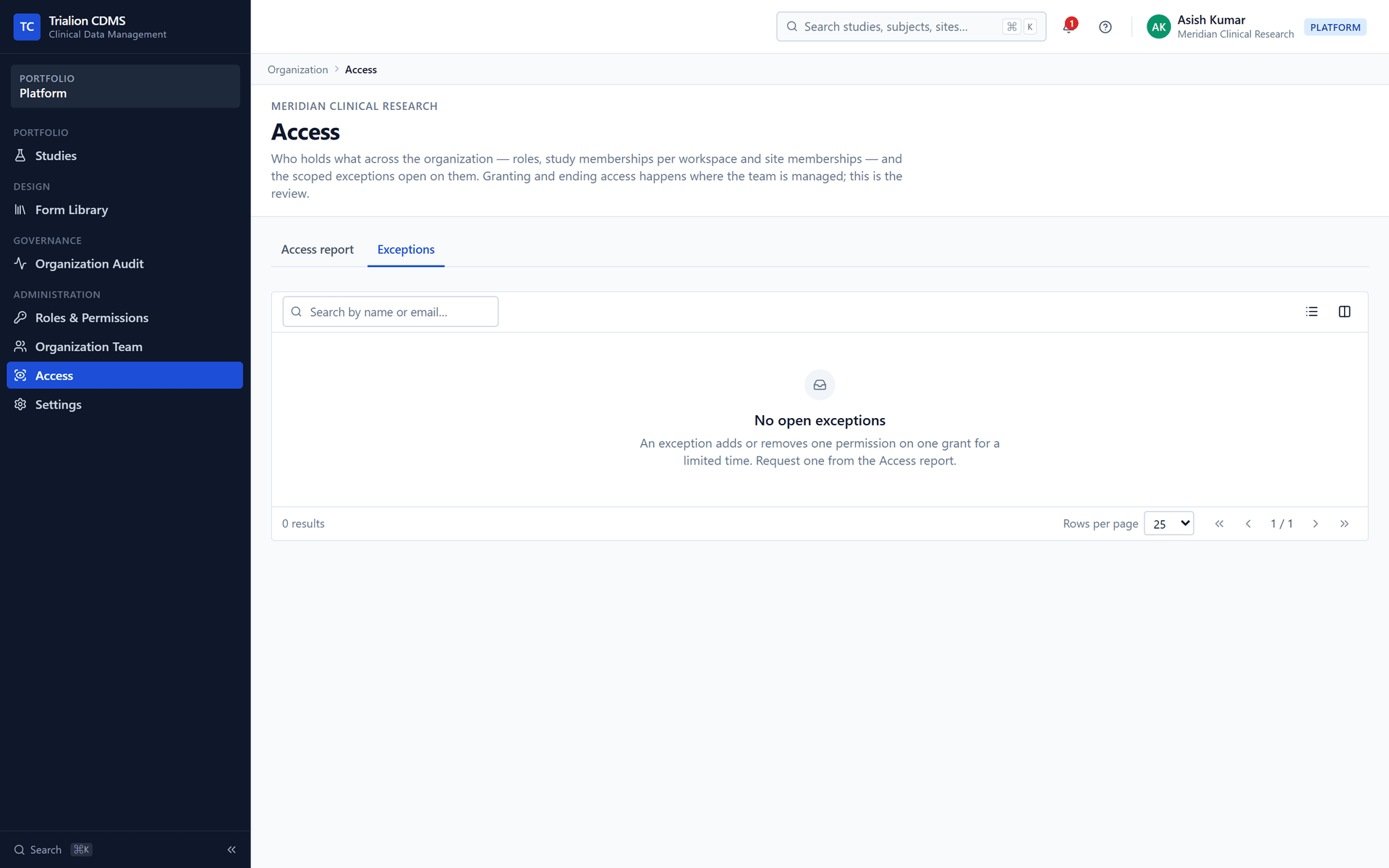
Task: Open the notifications bell
Action: point(1069,27)
